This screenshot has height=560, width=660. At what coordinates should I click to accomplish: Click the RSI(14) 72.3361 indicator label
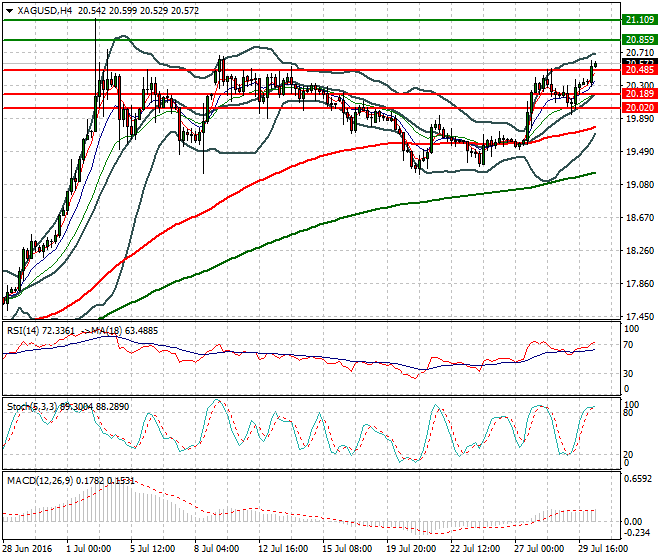pyautogui.click(x=40, y=331)
